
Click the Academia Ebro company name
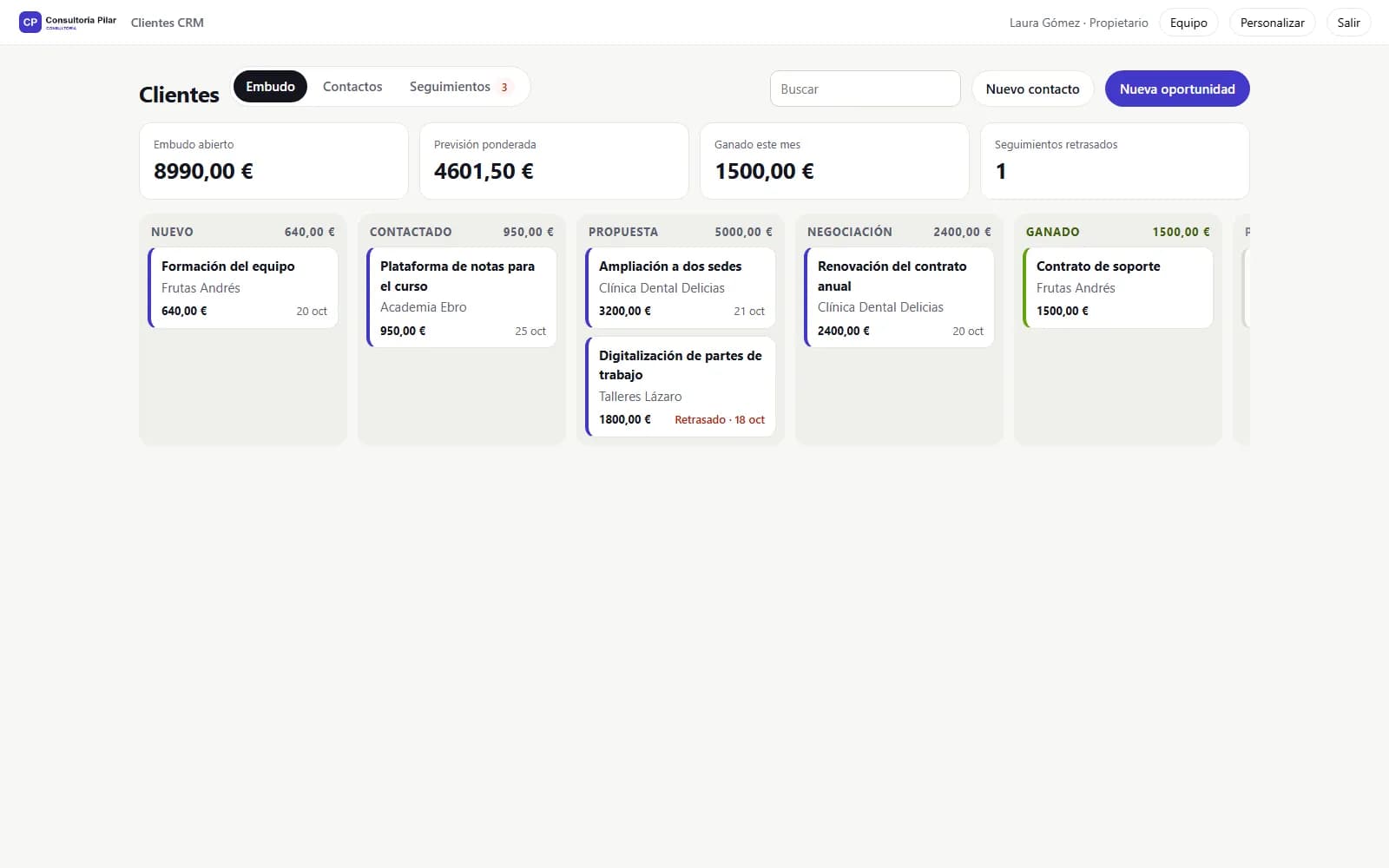tap(423, 307)
